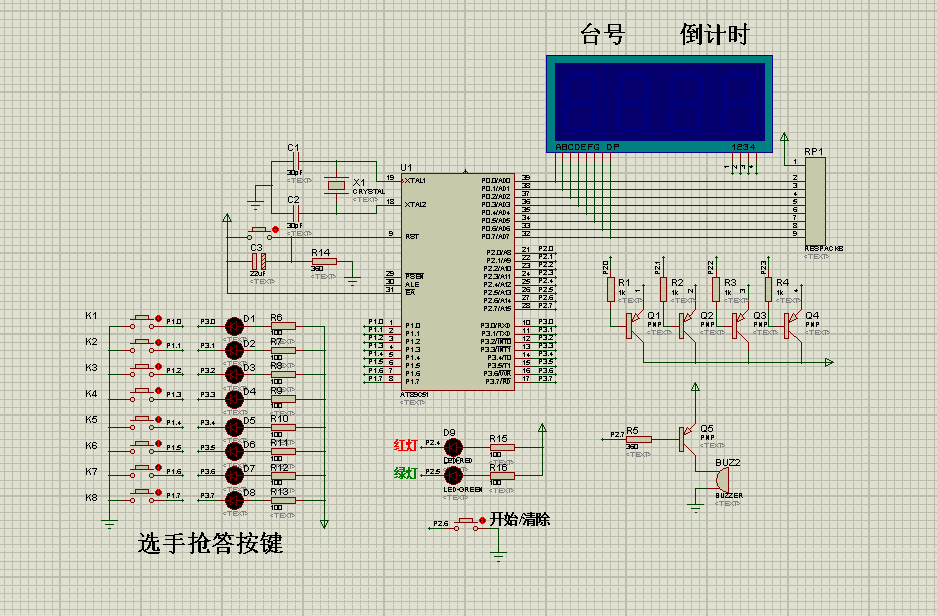This screenshot has width=937, height=616.
Task: Select electrolytic capacitor C3
Action: coord(258,261)
